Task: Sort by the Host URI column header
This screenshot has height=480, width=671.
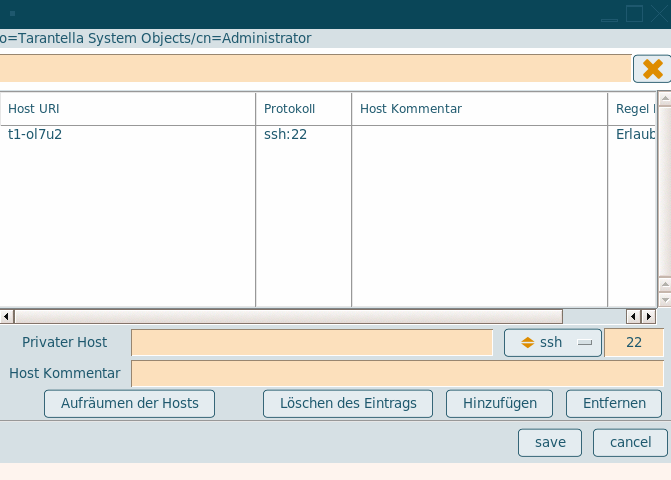Action: pos(128,109)
